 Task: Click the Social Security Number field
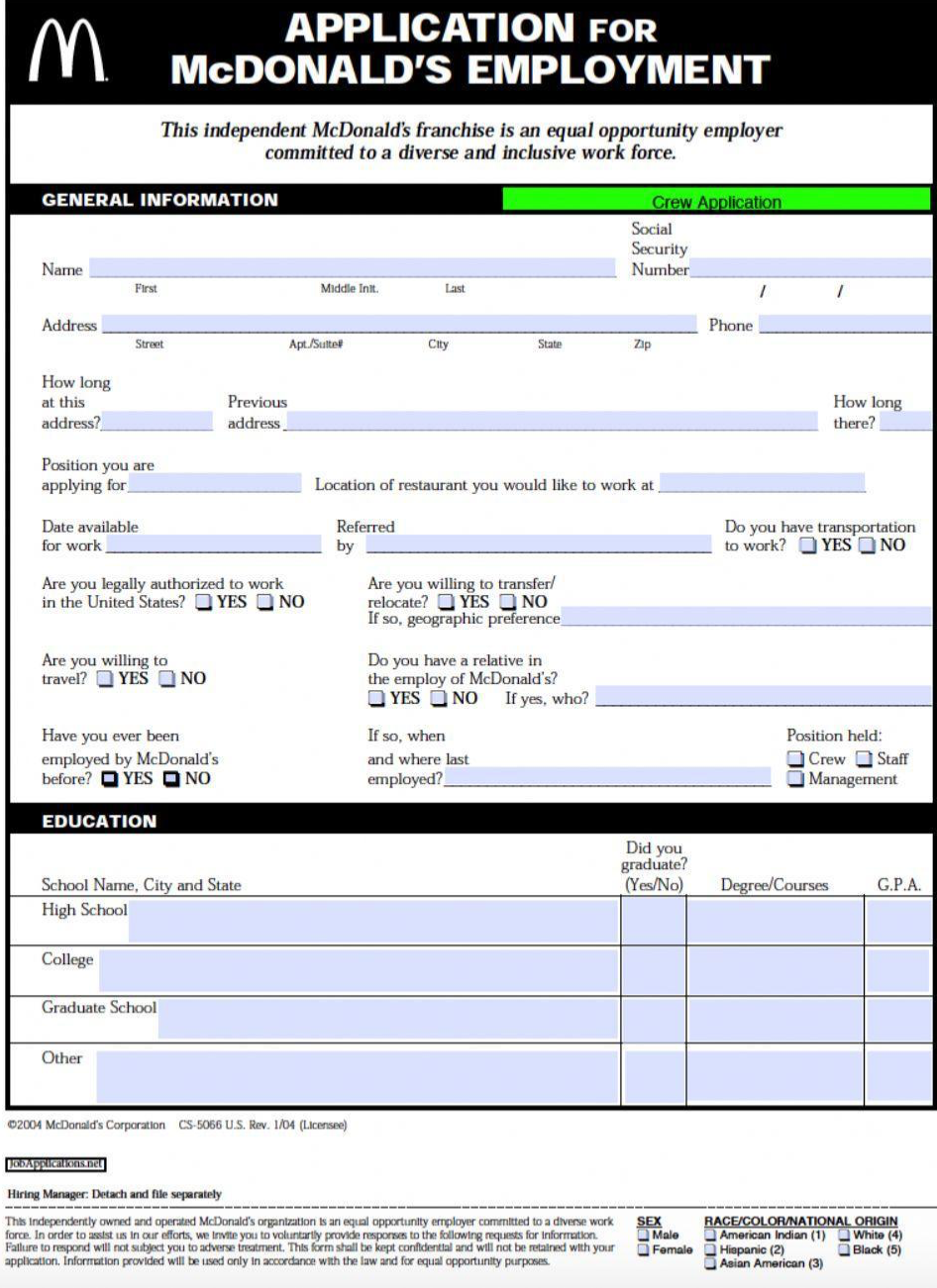(x=810, y=268)
